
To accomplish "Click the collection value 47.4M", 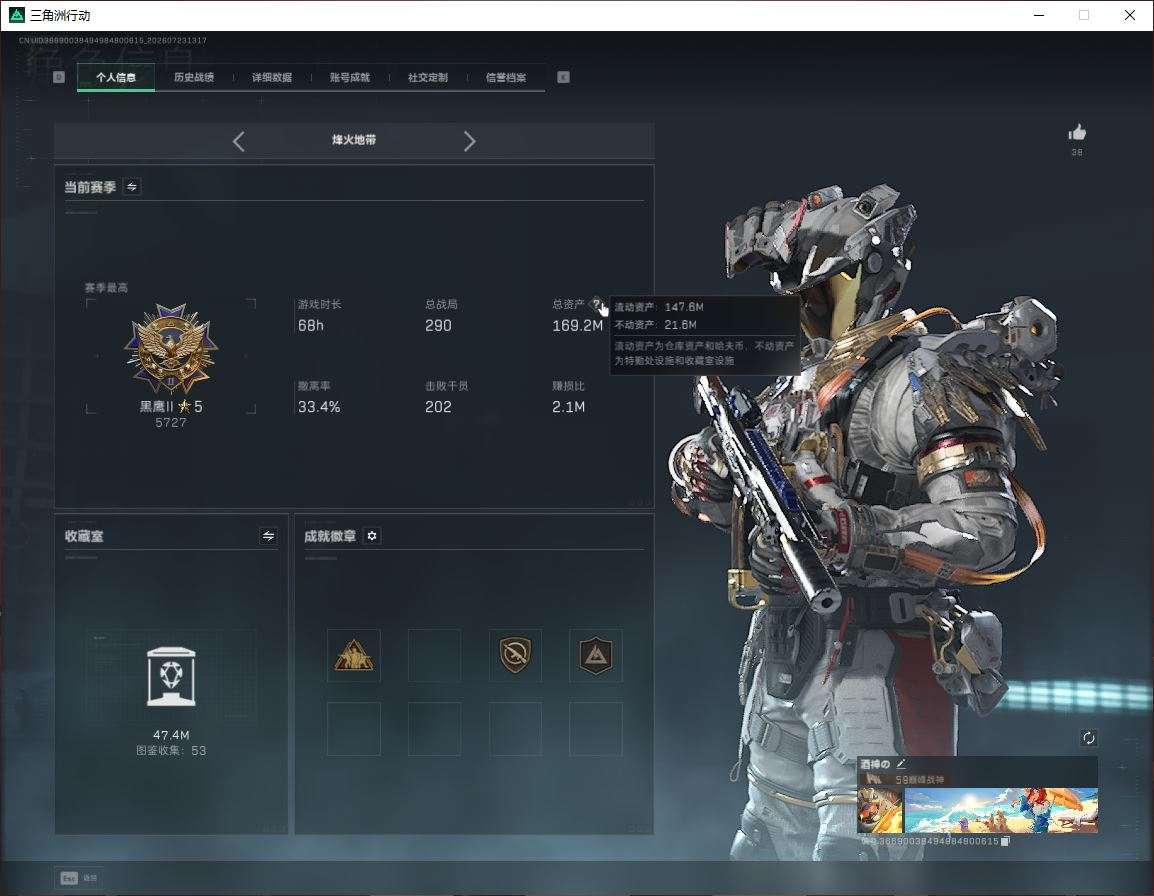I will pyautogui.click(x=171, y=735).
